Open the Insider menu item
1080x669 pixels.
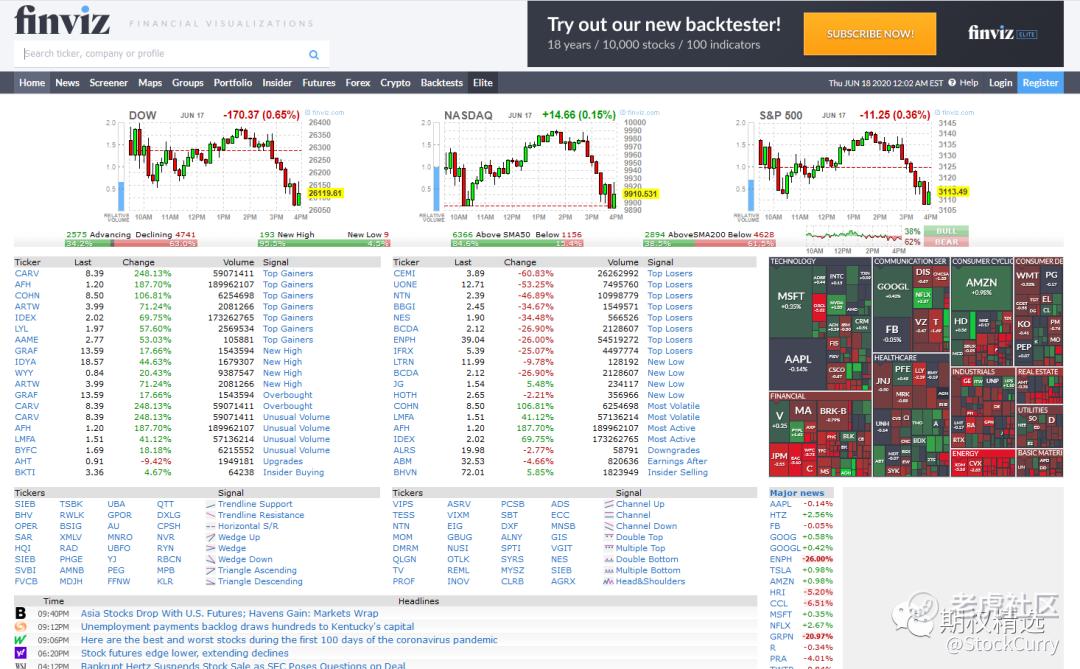(x=277, y=83)
